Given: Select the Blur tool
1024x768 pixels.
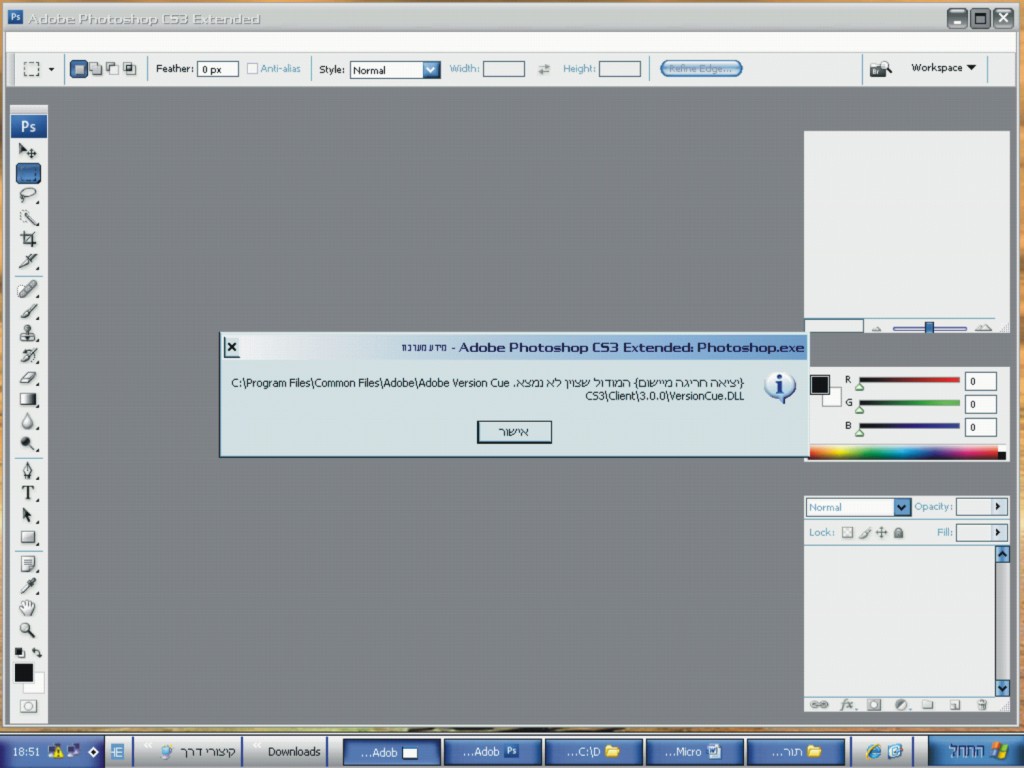Looking at the screenshot, I should (x=27, y=422).
